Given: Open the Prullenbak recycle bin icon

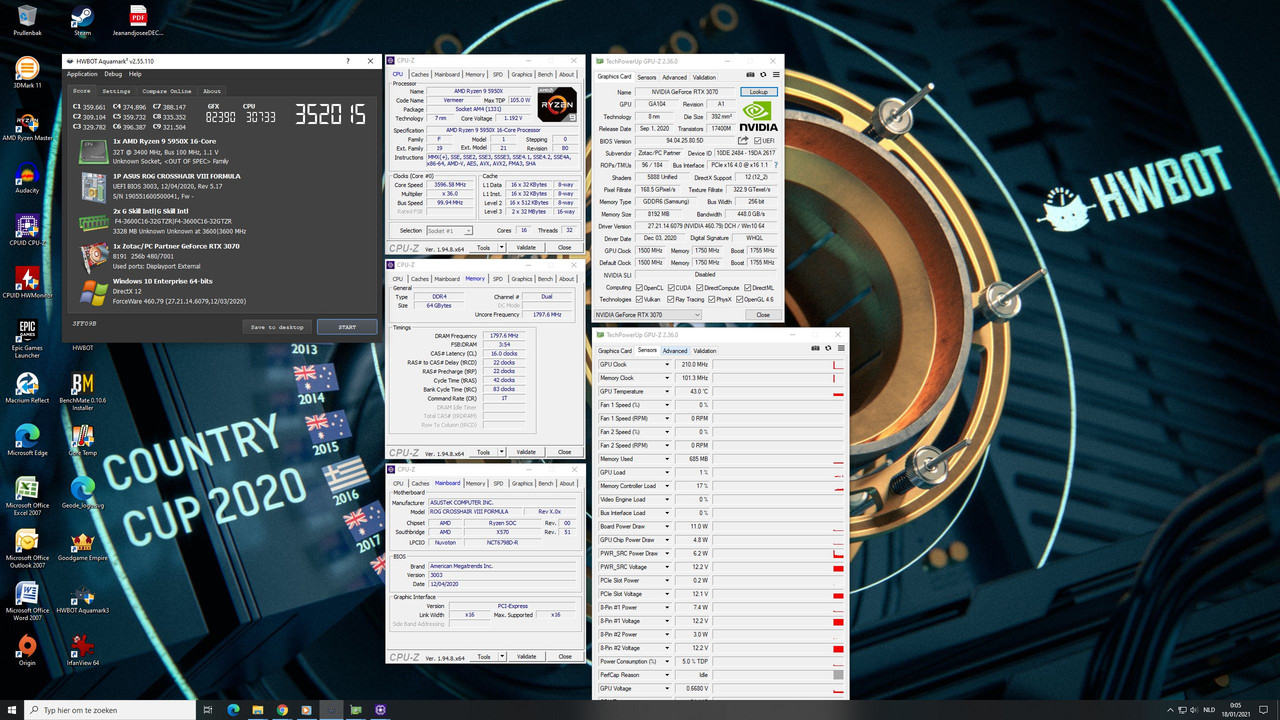Looking at the screenshot, I should coord(27,20).
